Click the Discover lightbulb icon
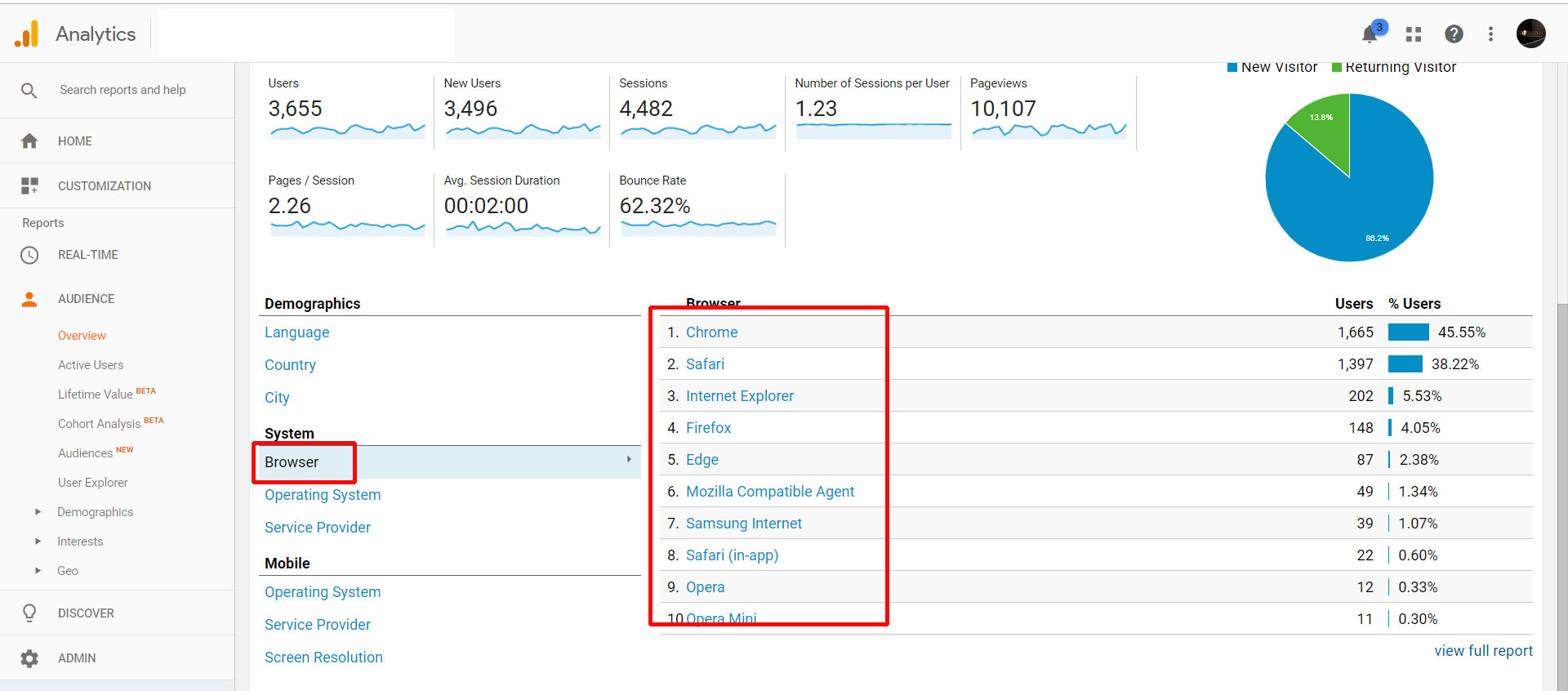 coord(29,613)
